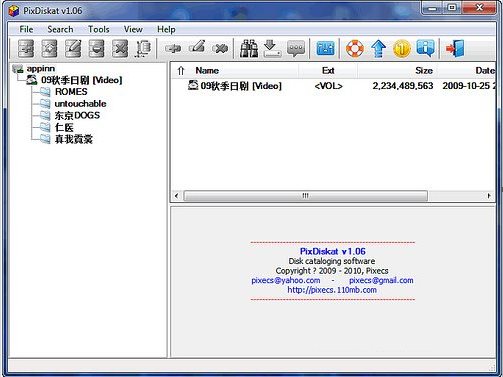Click the right arrow of the horizontal scrollbar
The image size is (503, 377).
click(x=489, y=196)
